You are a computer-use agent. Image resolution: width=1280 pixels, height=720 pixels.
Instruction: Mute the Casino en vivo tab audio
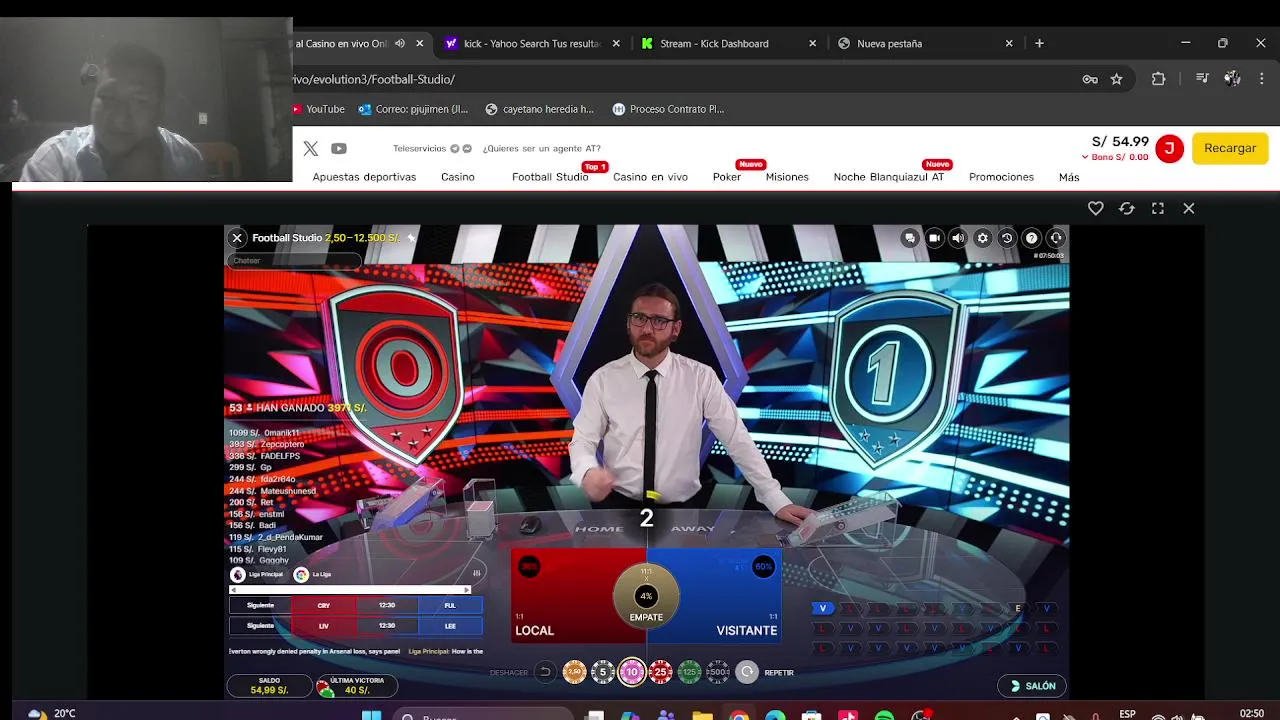tap(400, 43)
